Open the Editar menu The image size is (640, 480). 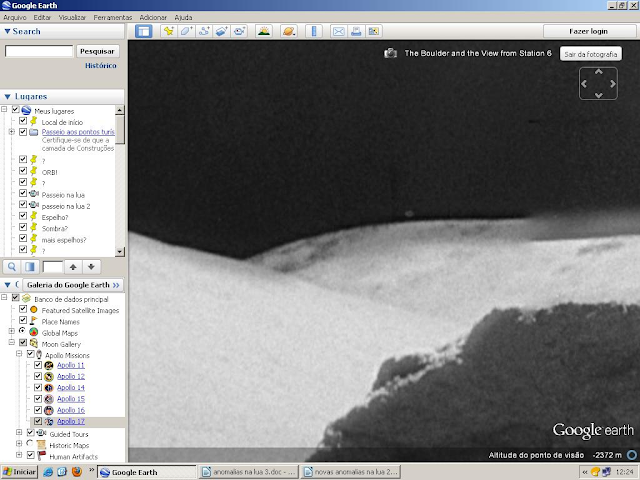[42, 18]
